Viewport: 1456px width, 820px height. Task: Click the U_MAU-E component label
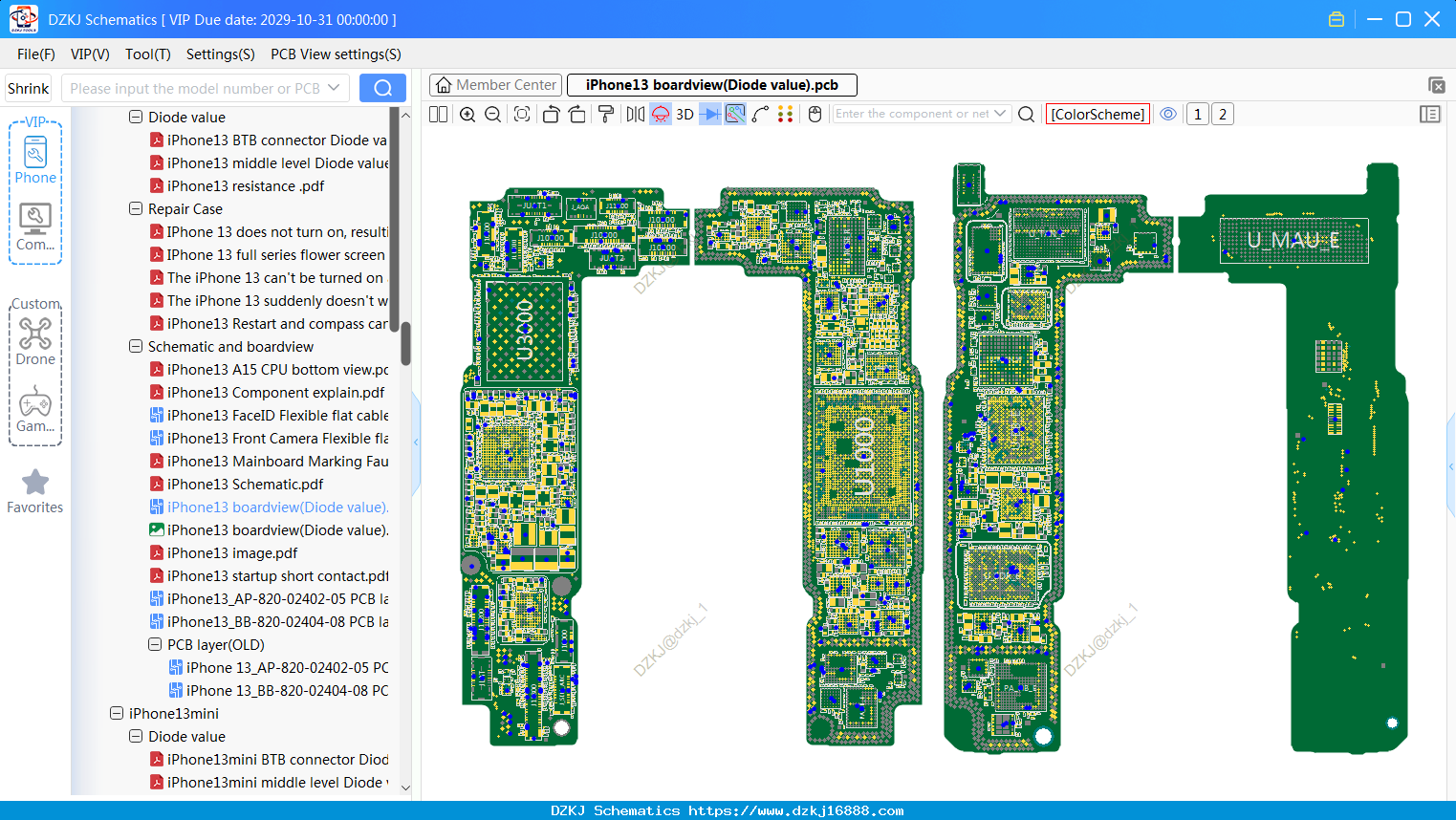pyautogui.click(x=1293, y=240)
